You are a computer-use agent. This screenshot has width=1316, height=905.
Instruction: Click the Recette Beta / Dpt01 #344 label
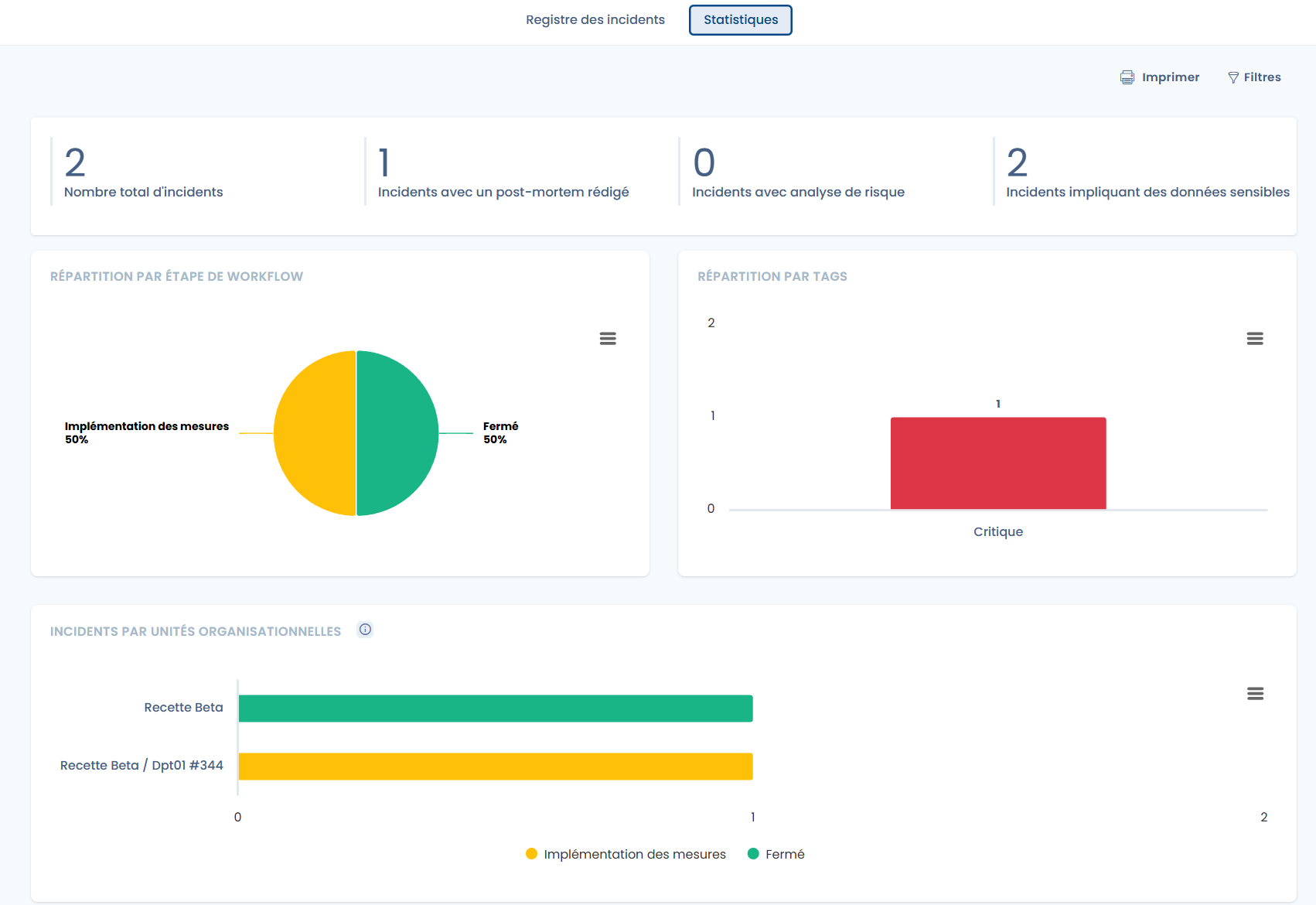141,765
